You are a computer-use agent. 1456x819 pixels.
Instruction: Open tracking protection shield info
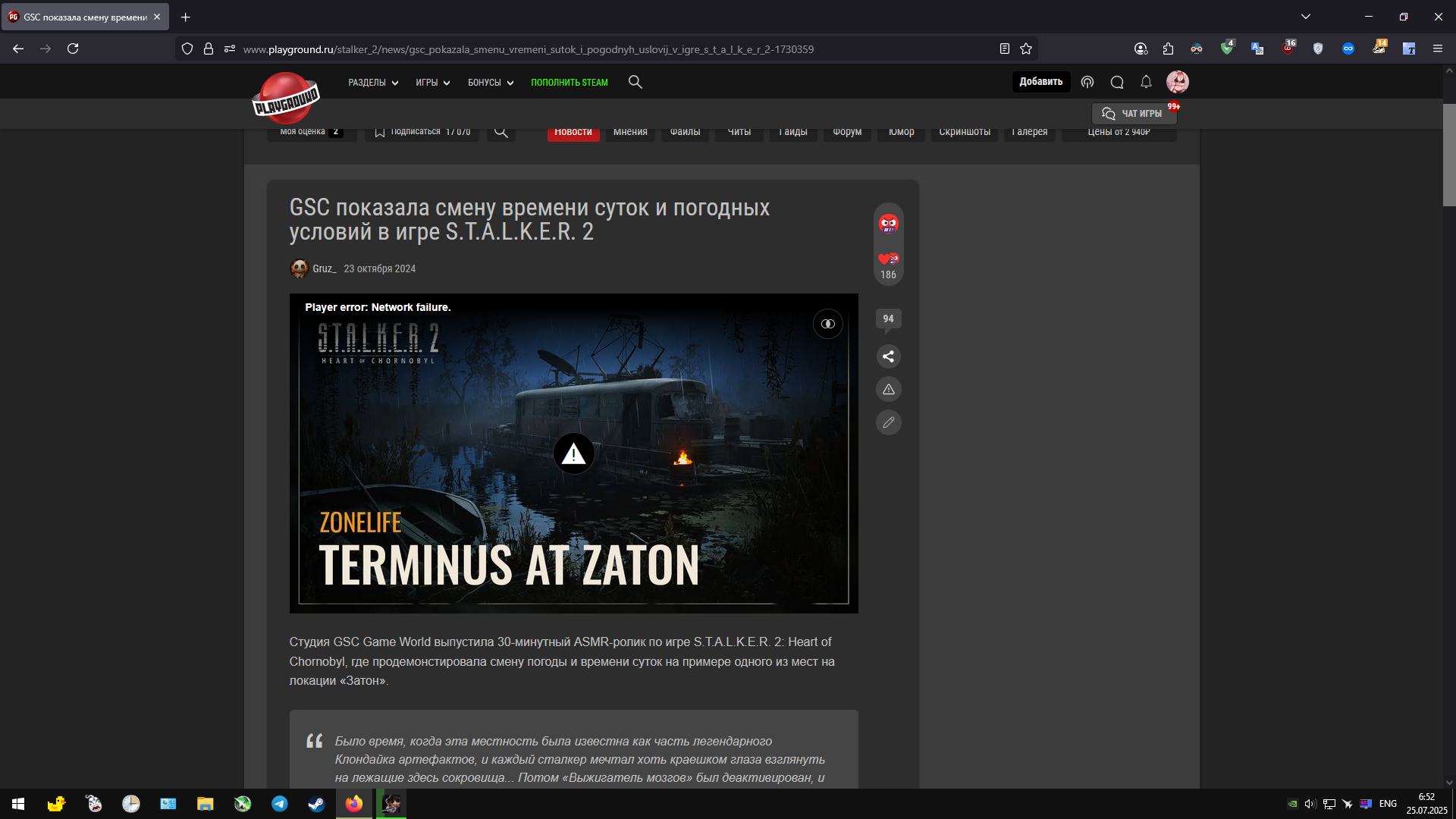[x=187, y=49]
